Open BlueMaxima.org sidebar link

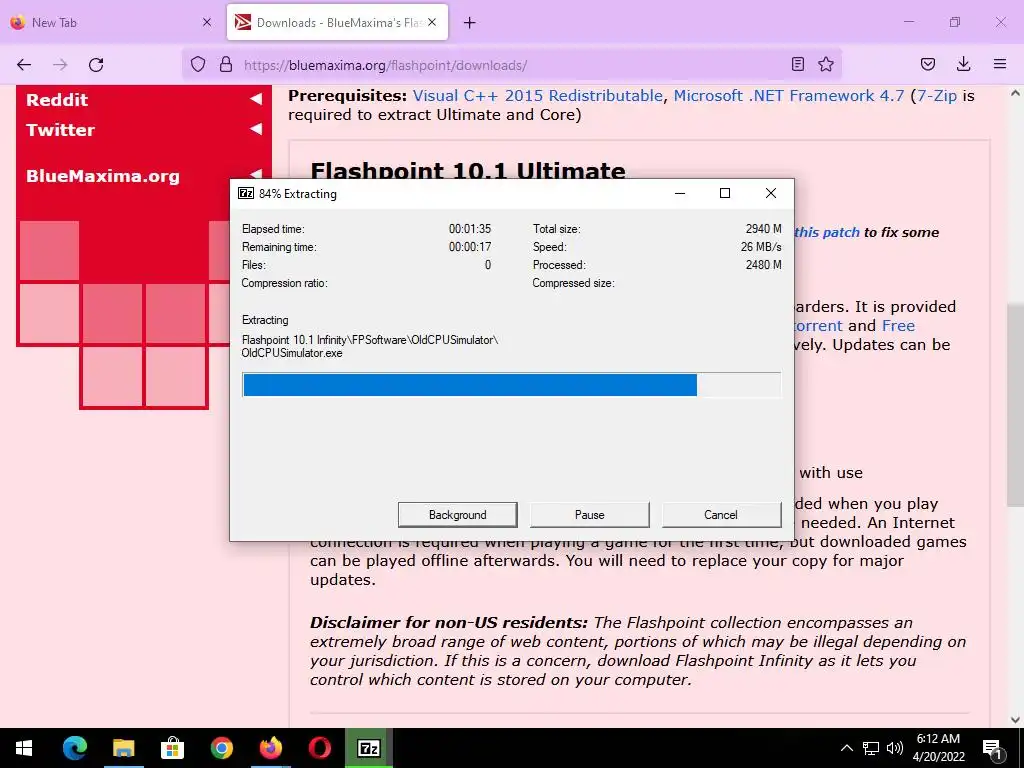[103, 176]
